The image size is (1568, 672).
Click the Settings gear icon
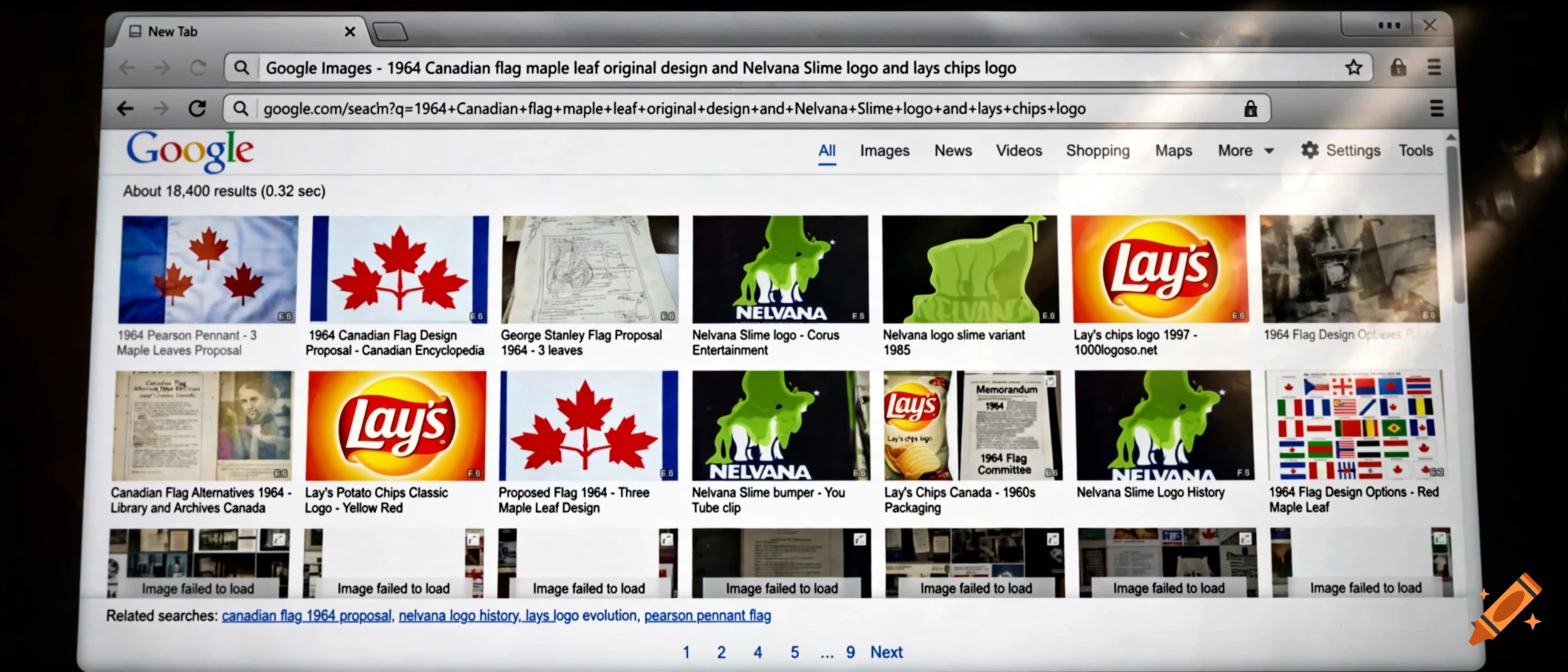1309,150
